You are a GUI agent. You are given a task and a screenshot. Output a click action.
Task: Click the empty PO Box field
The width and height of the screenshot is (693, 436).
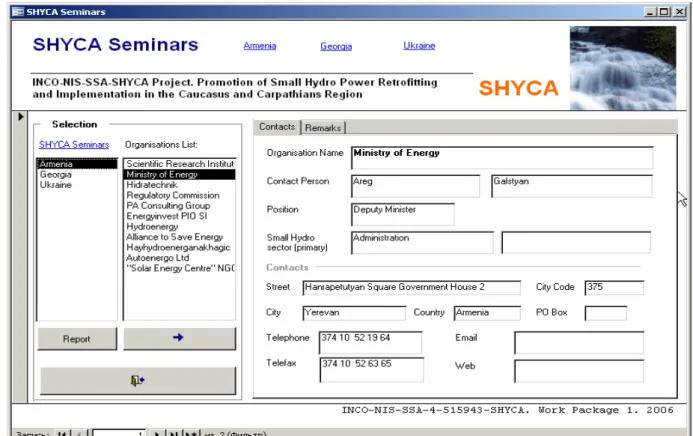click(x=605, y=313)
